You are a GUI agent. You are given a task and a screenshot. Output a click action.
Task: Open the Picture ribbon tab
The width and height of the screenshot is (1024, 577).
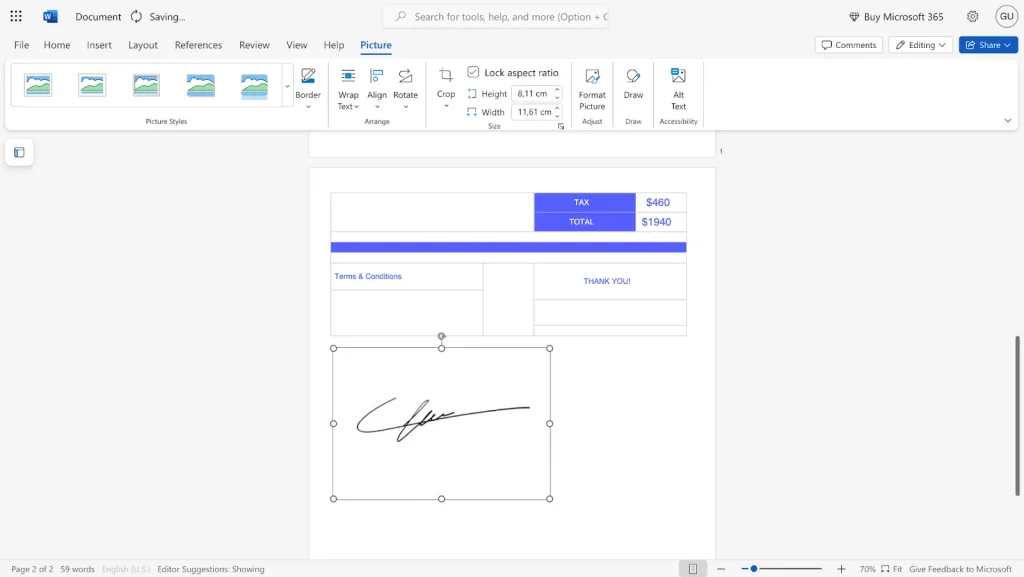375,45
